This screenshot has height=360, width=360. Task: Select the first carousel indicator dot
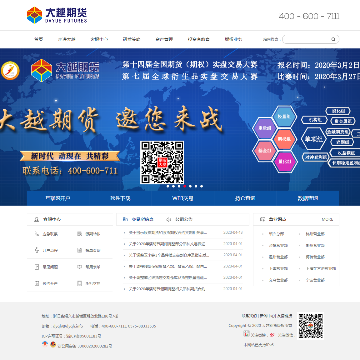(168, 186)
